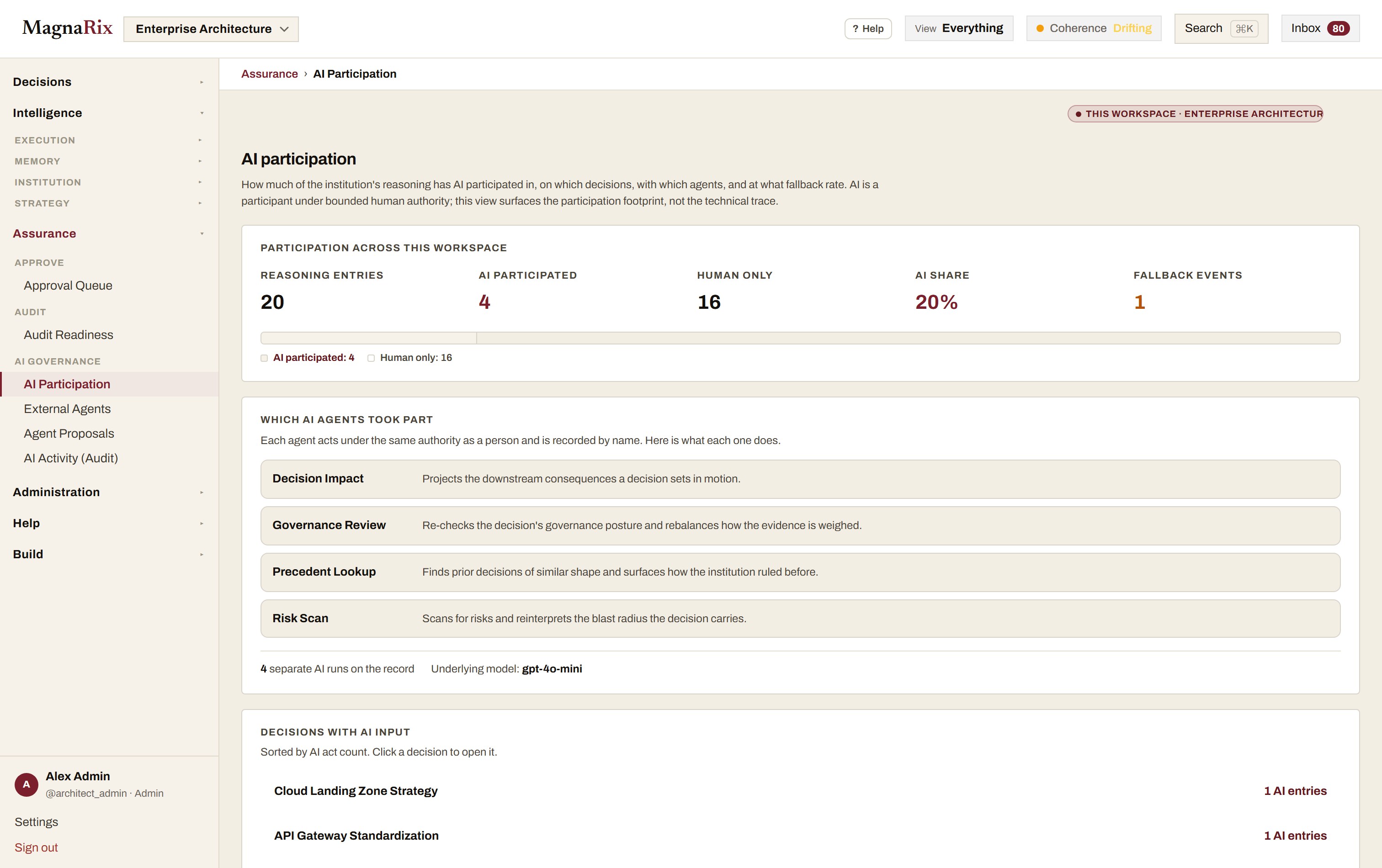Open the Help question mark button
Viewport: 1382px width, 868px height.
868,29
